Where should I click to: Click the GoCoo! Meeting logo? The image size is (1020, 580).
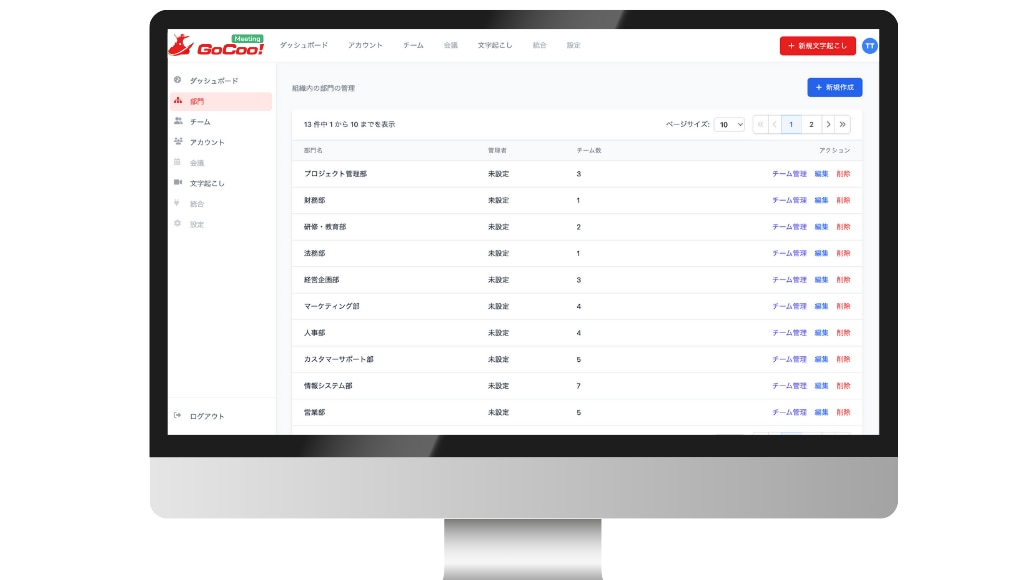(216, 46)
